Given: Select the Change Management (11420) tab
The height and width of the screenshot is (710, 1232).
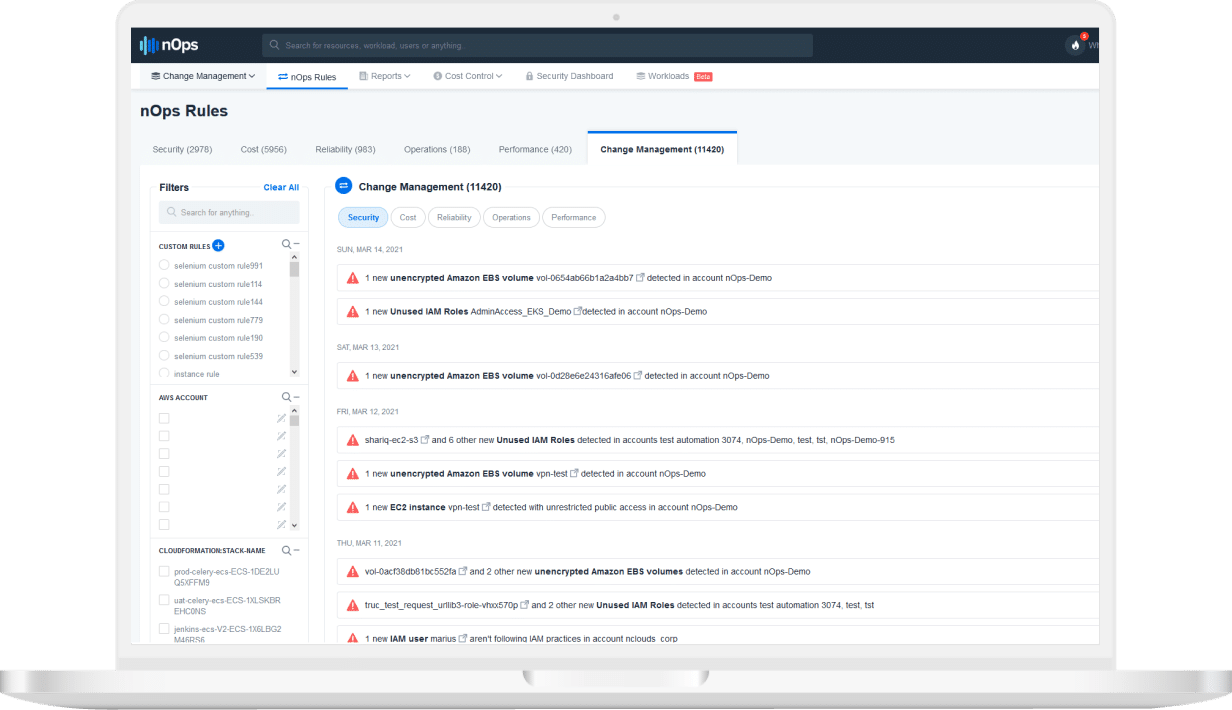Looking at the screenshot, I should pos(662,148).
